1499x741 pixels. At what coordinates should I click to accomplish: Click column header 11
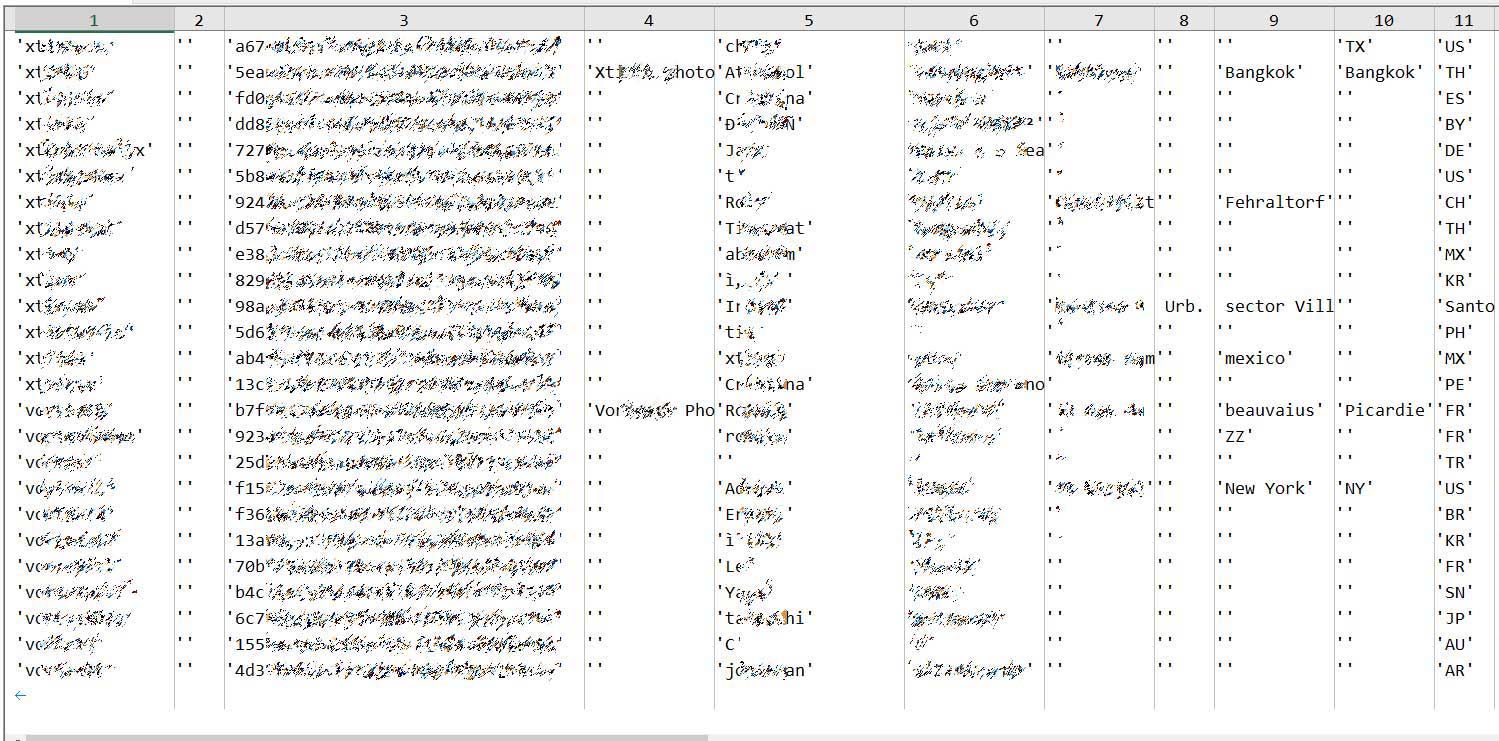tap(1464, 20)
